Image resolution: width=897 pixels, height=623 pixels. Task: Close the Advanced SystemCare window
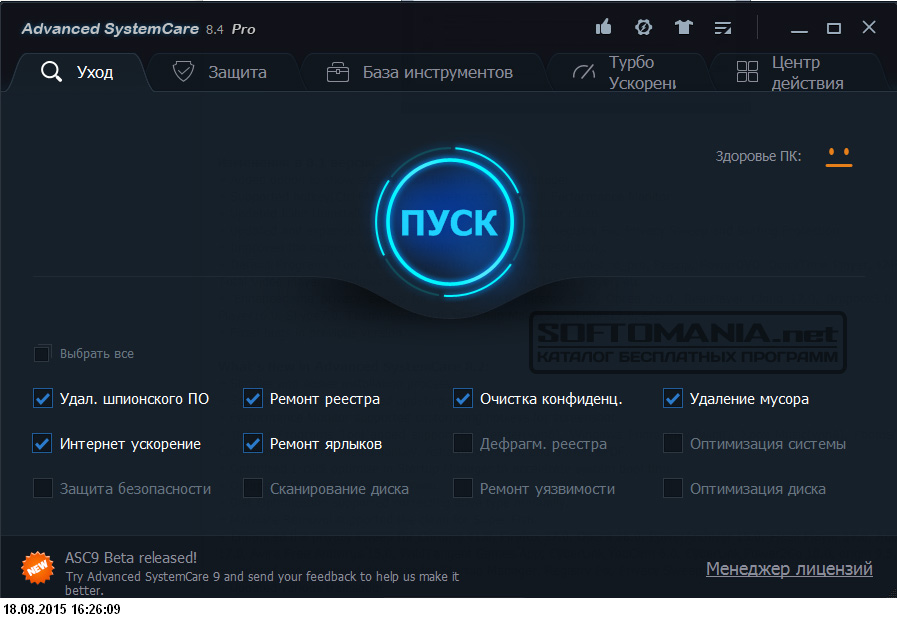point(869,27)
